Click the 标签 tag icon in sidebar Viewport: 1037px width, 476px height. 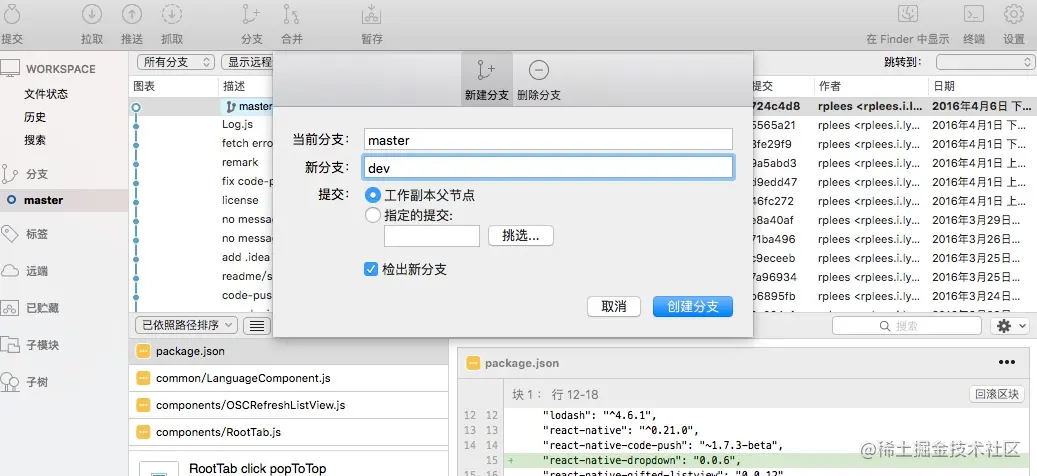coord(10,233)
